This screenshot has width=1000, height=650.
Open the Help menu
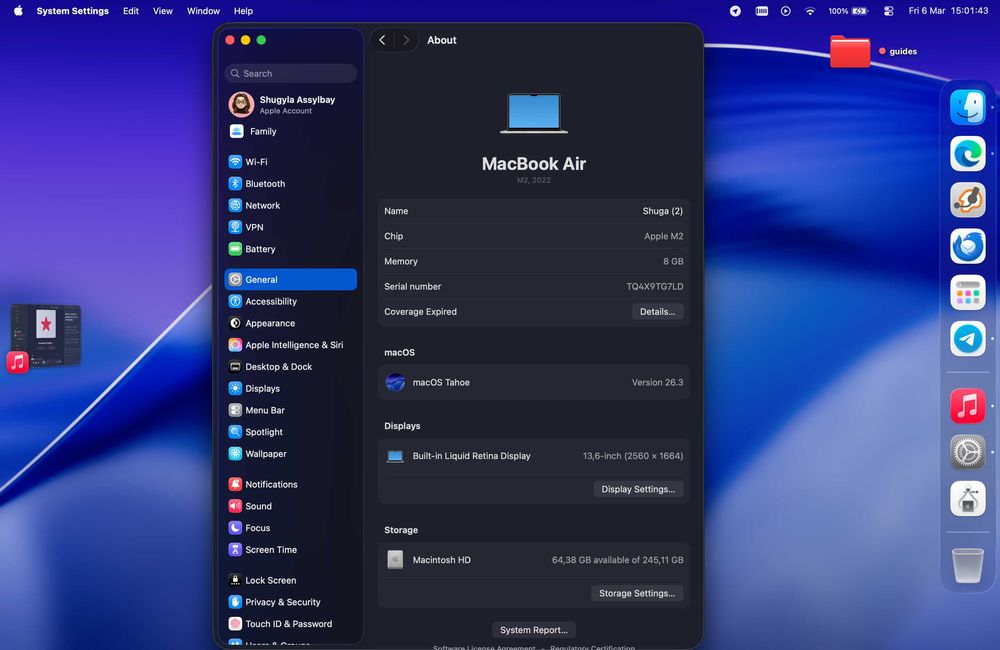point(243,11)
